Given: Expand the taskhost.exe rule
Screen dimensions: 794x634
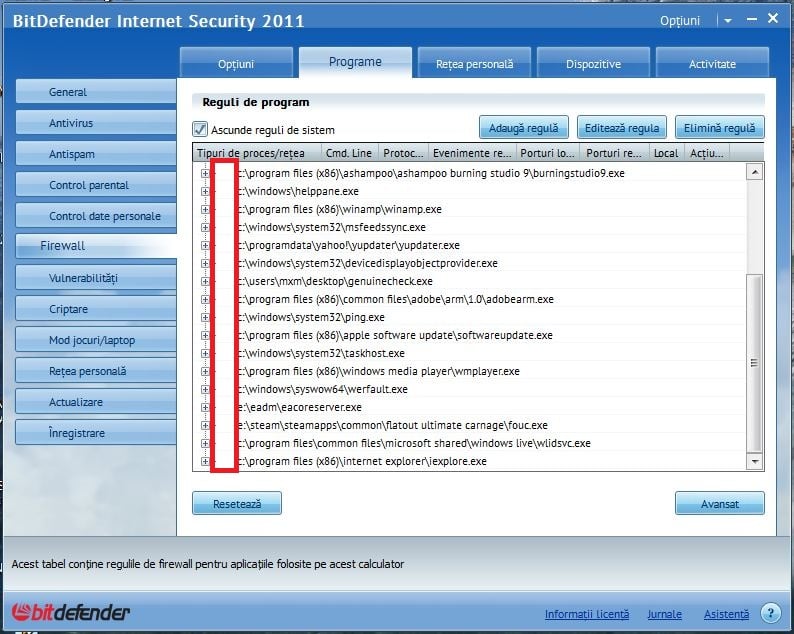Looking at the screenshot, I should [205, 353].
